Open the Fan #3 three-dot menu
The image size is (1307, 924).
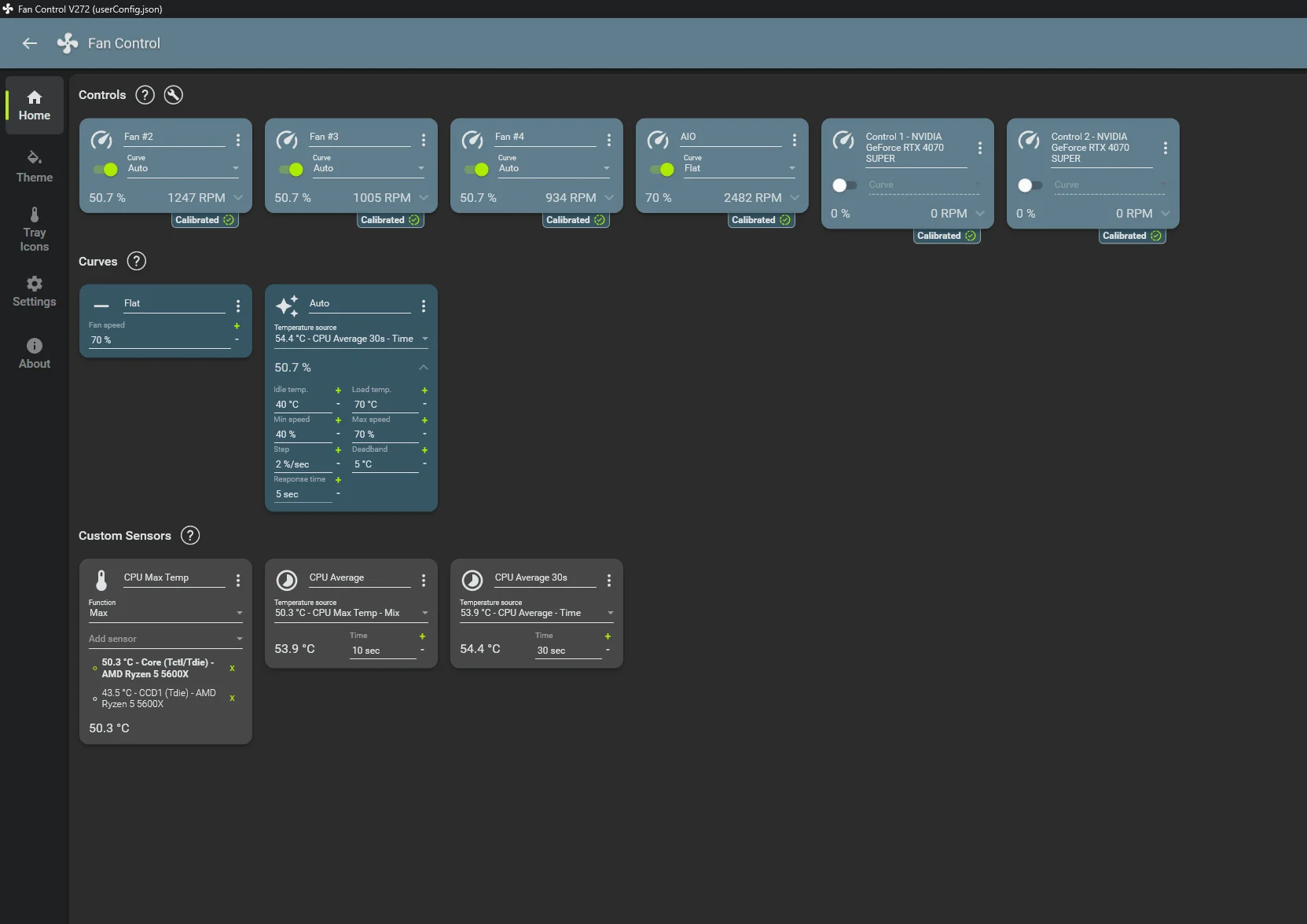point(424,140)
